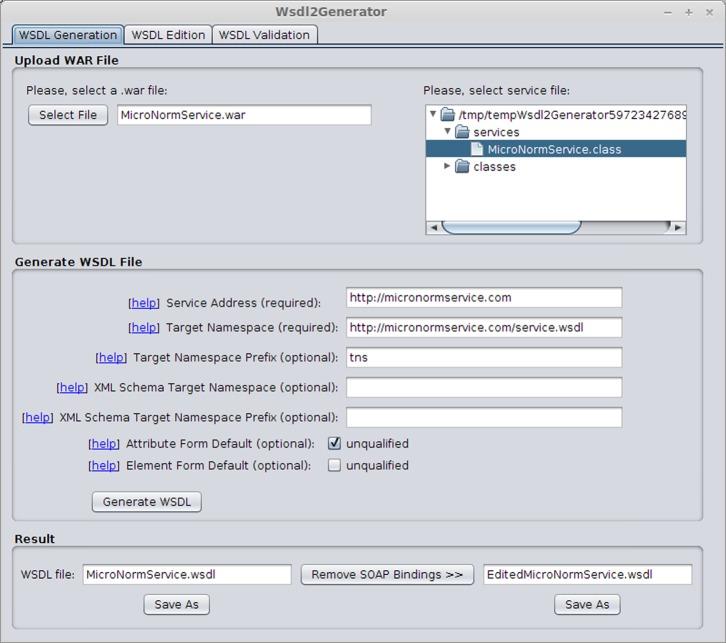
Task: Click the tree scrollbar right arrow
Action: 678,228
